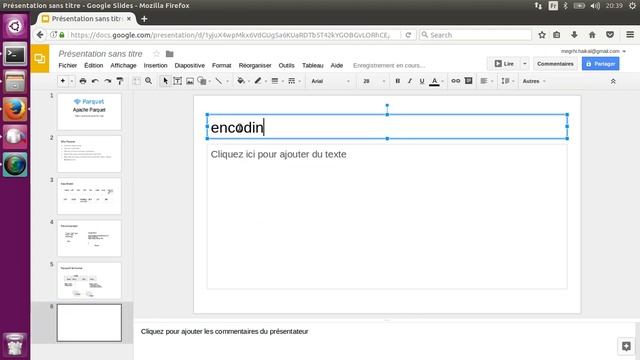Image resolution: width=640 pixels, height=360 pixels.
Task: Select the zoom magnifier tool
Action: pyautogui.click(x=149, y=81)
